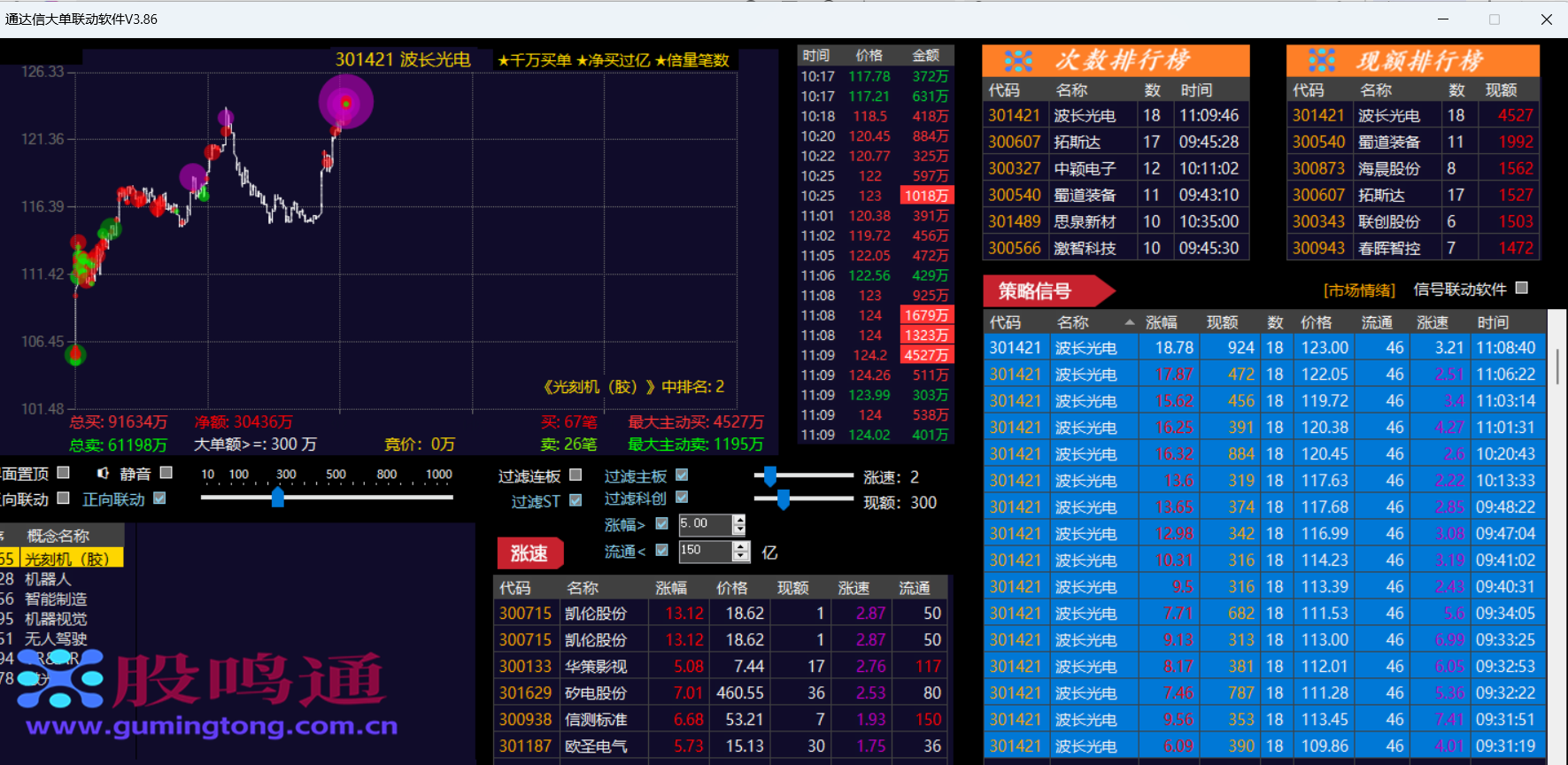Minimize the 通达信大单联动软件 window
The height and width of the screenshot is (765, 1568).
[x=1443, y=19]
